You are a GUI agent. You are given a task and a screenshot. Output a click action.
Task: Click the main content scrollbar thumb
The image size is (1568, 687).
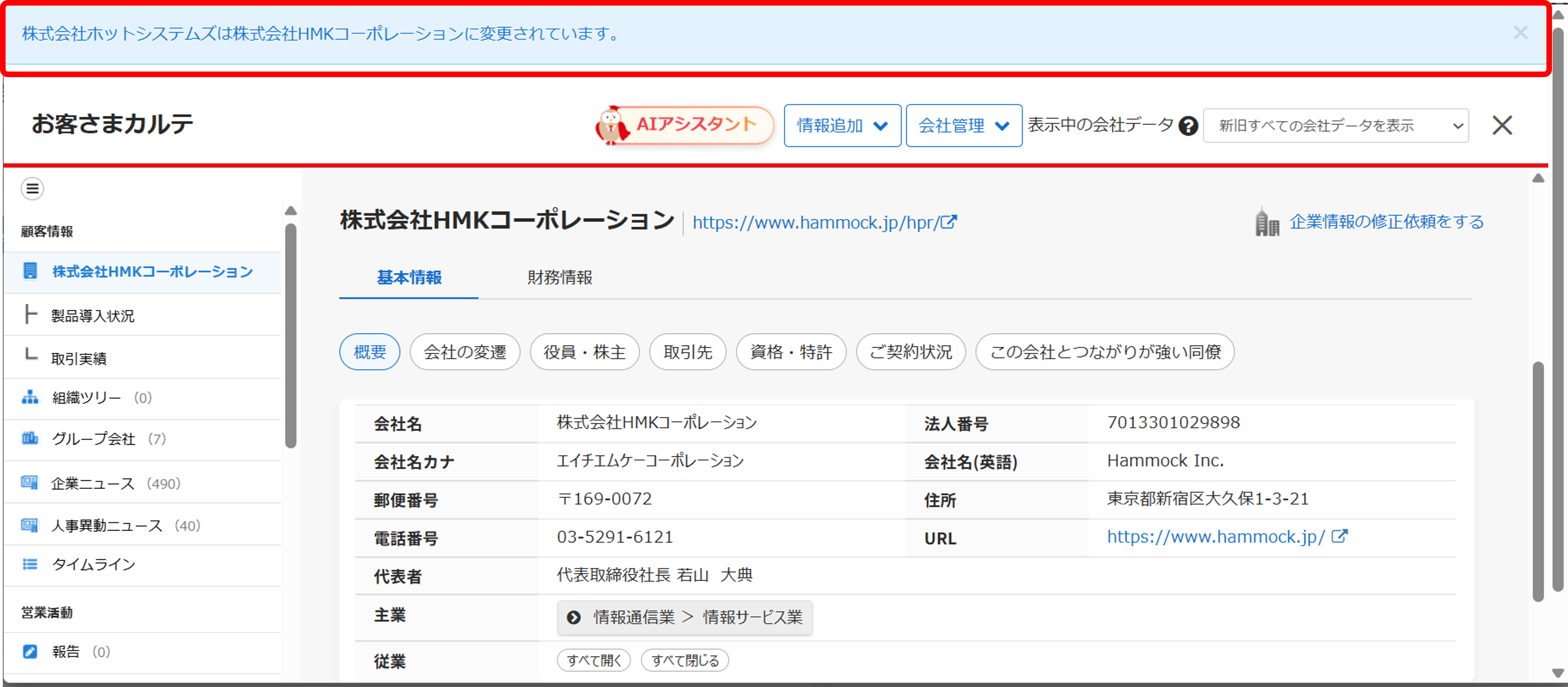tap(1538, 481)
